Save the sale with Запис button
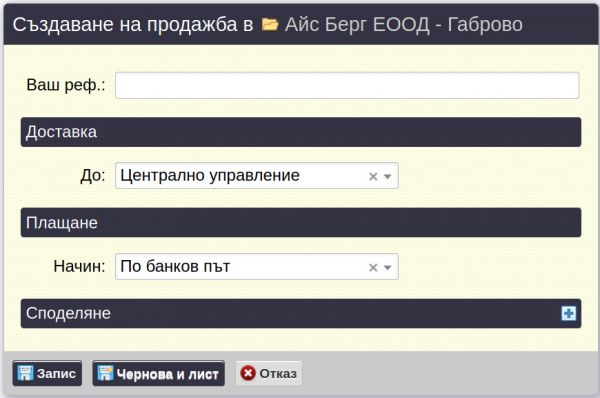Image resolution: width=600 pixels, height=398 pixels. coord(47,373)
